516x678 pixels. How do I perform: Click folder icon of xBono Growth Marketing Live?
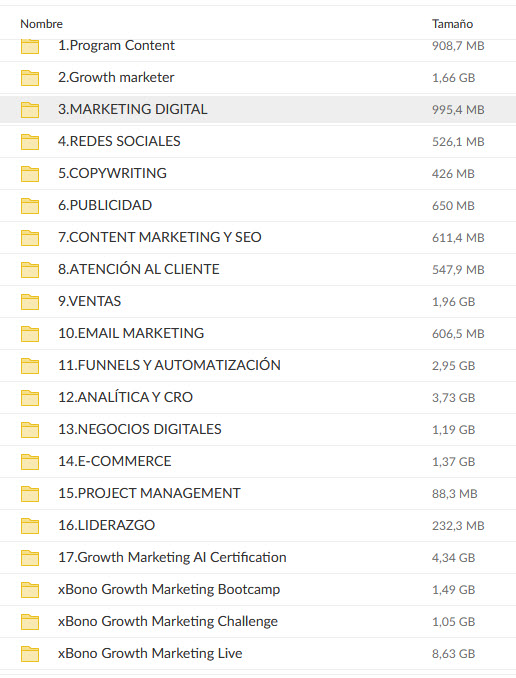click(30, 654)
